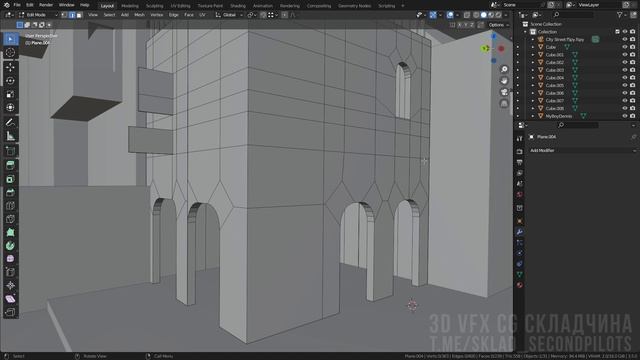640x360 pixels.
Task: Select the Knife tool
Action: pos(10,219)
